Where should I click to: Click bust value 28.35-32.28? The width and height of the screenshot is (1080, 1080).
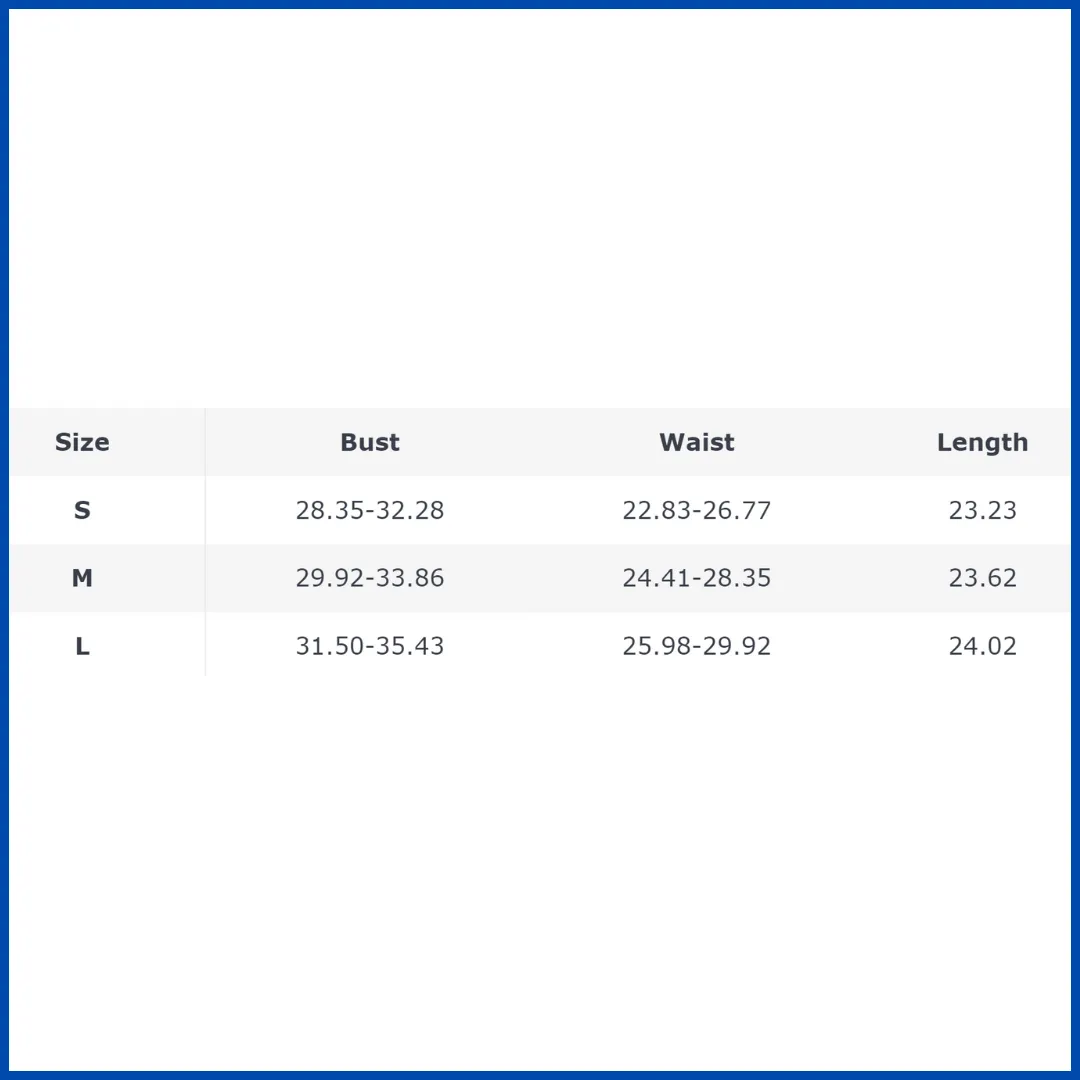[370, 510]
